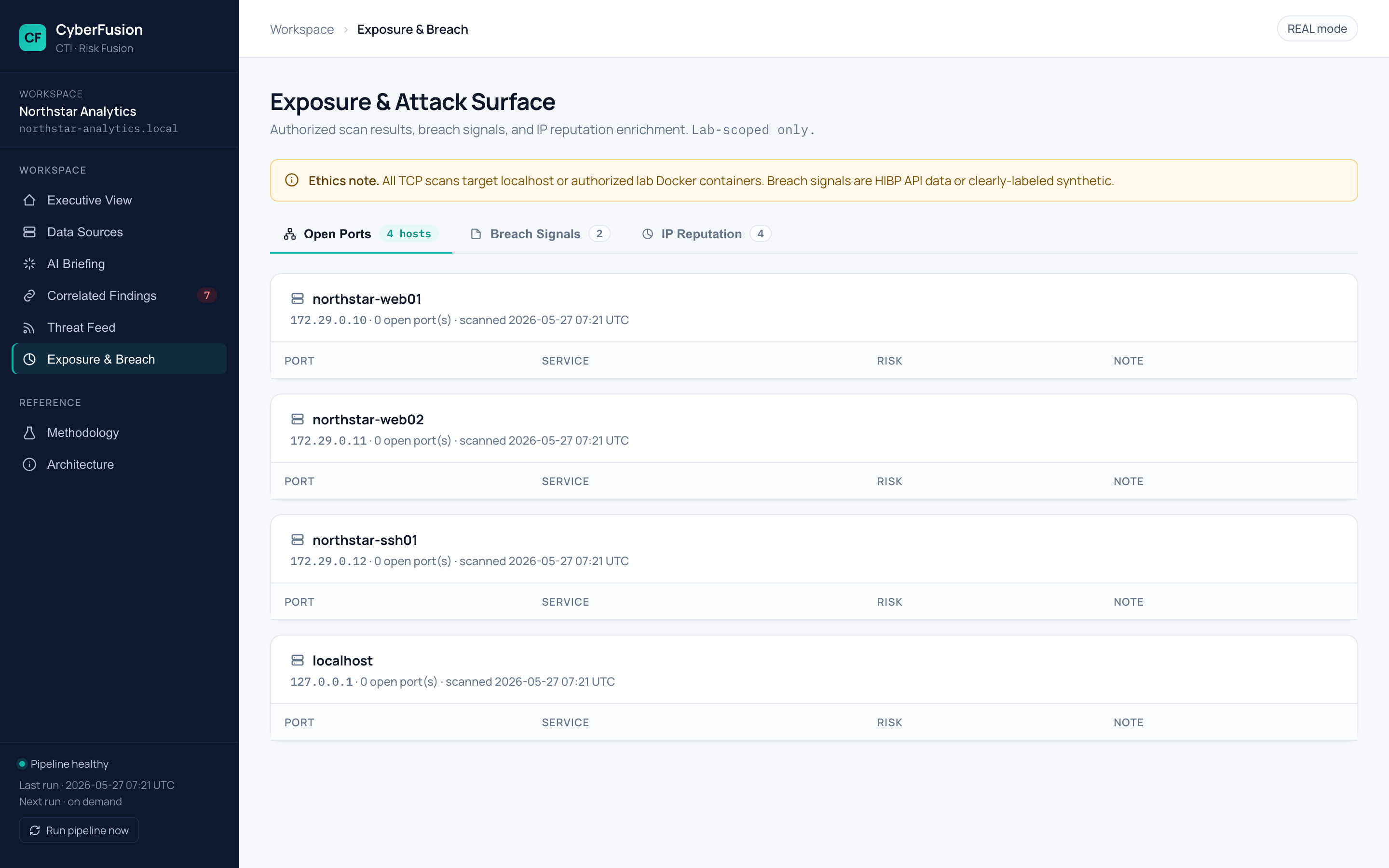Click the Correlated Findings link icon
Image resolution: width=1389 pixels, height=868 pixels.
click(x=29, y=296)
